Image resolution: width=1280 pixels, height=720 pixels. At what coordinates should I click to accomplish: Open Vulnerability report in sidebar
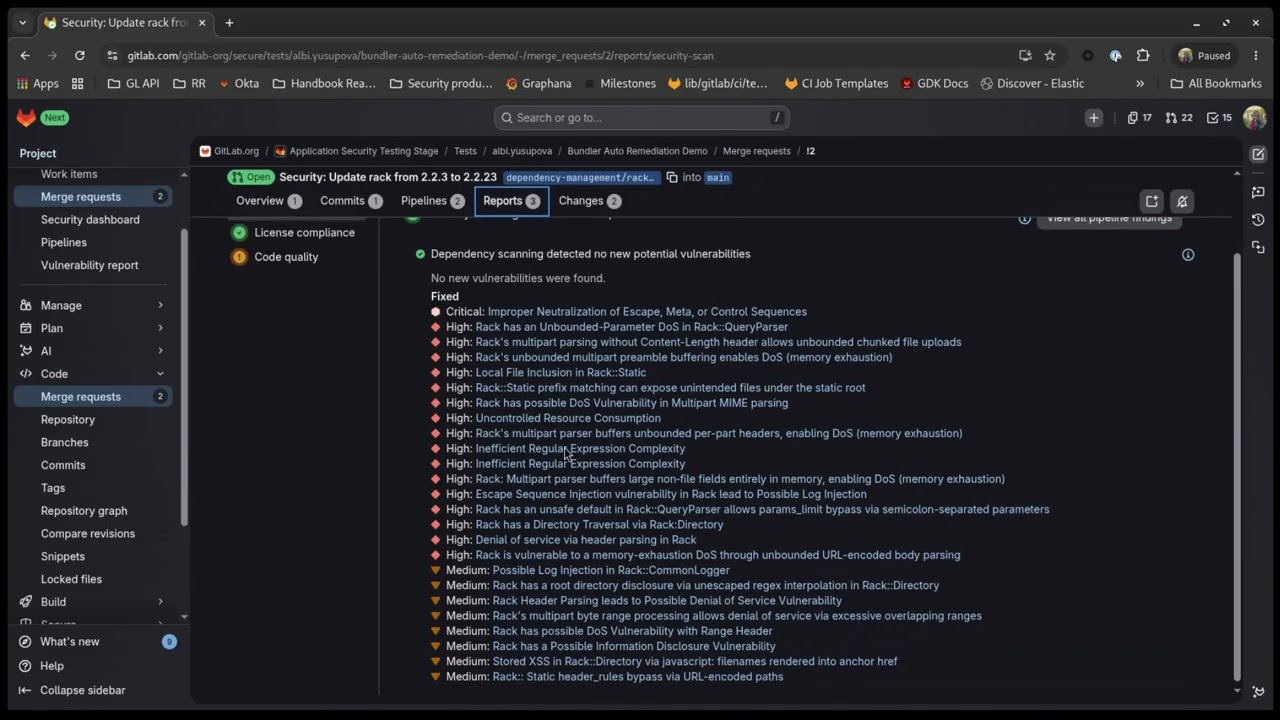(90, 266)
